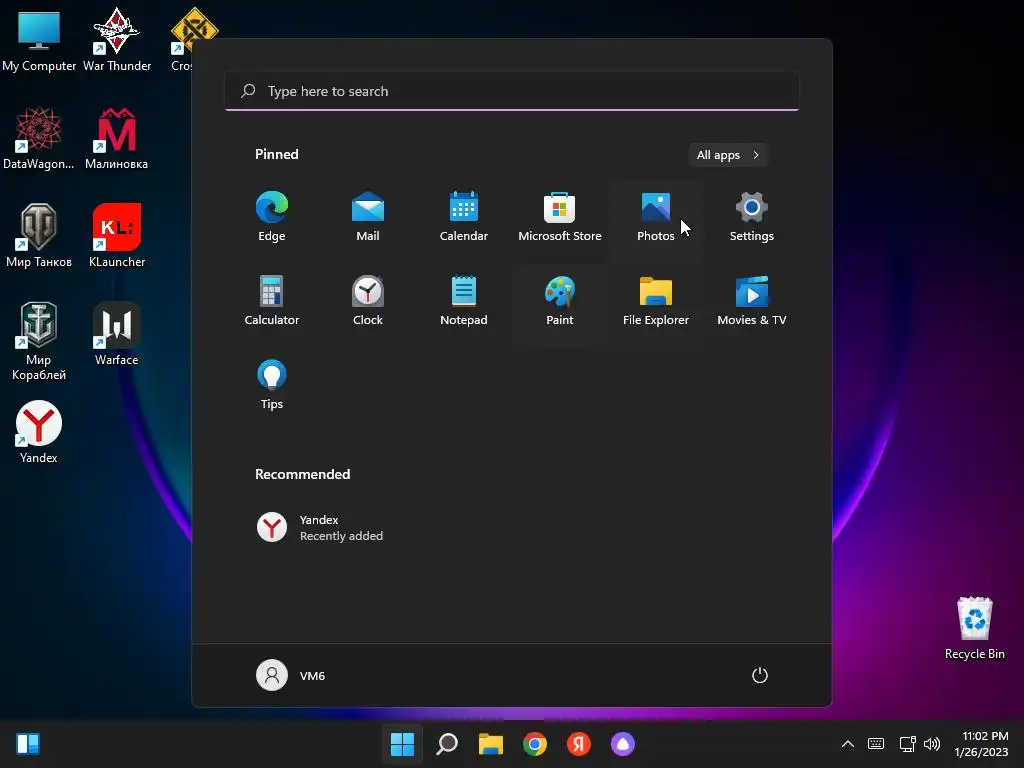Open Settings from pinned apps
The image size is (1024, 768).
pos(752,217)
